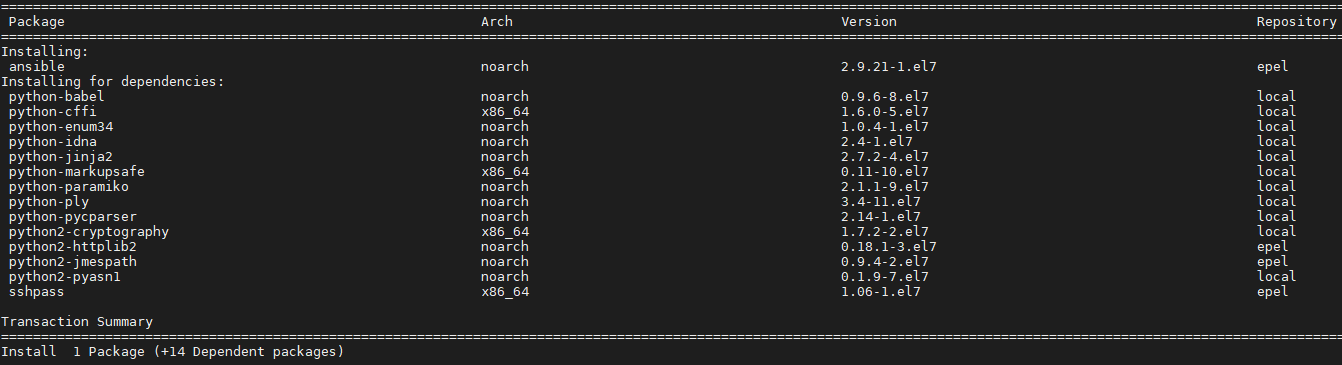
Task: Click python-markupsafe in the list
Action: click(x=77, y=172)
